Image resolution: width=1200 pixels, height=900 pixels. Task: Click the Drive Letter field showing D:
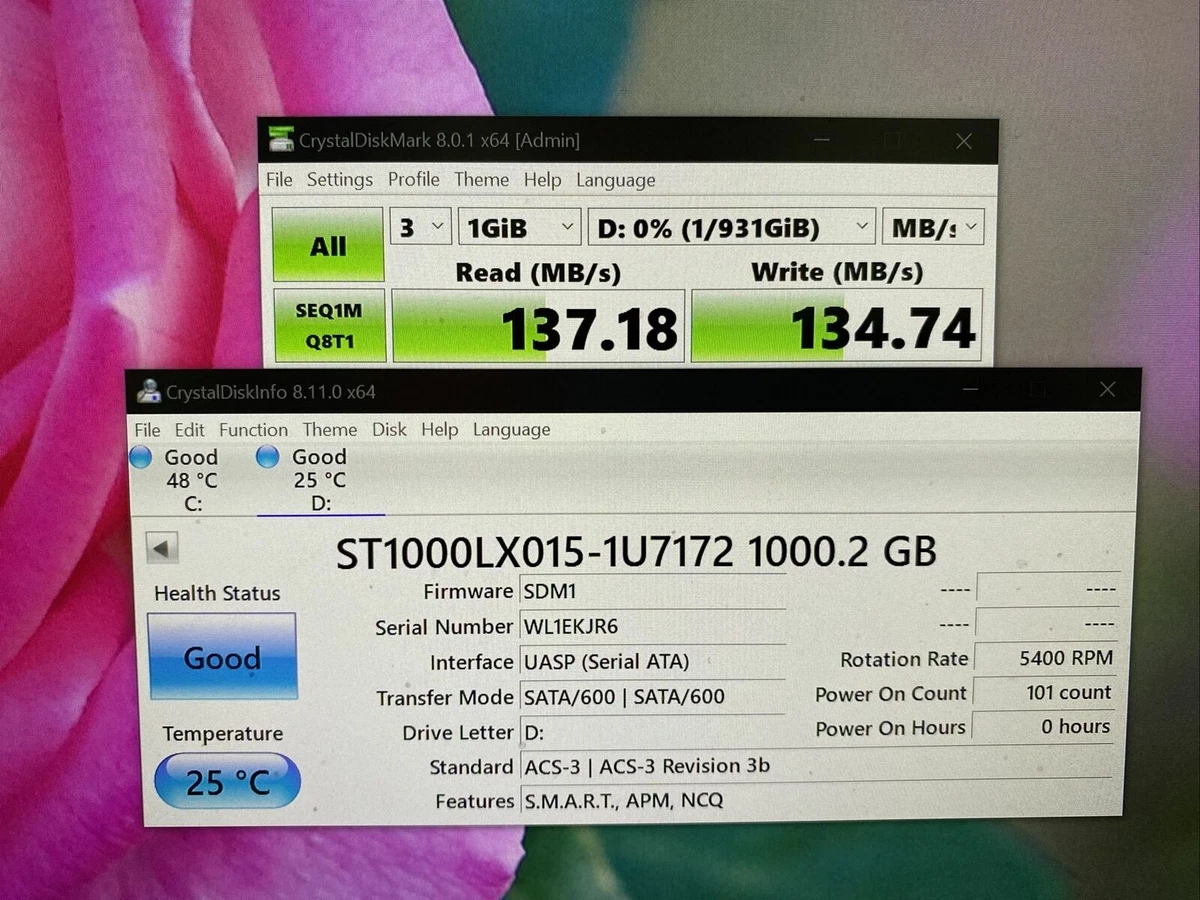click(652, 732)
